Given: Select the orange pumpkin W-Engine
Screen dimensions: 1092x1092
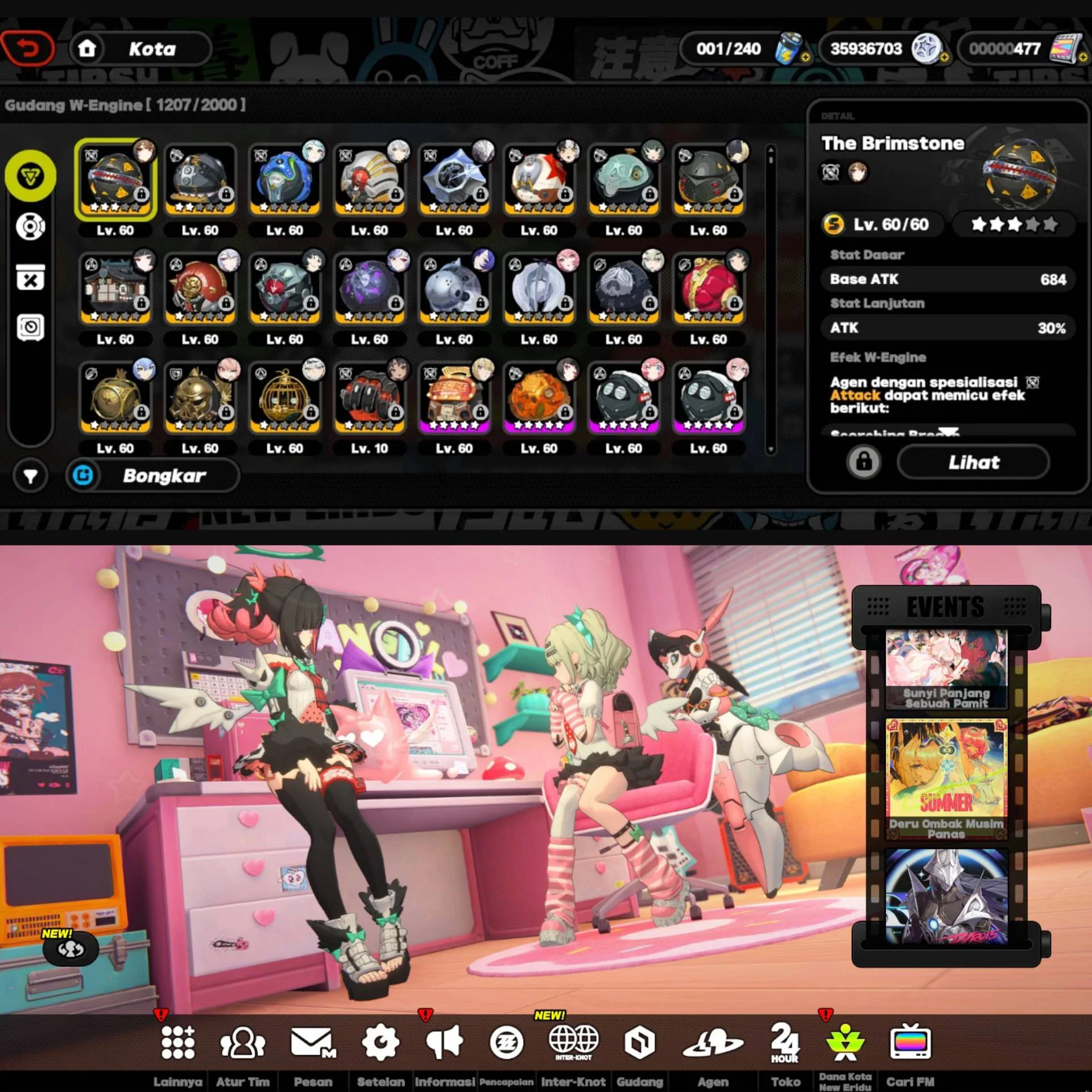Looking at the screenshot, I should pyautogui.click(x=539, y=398).
